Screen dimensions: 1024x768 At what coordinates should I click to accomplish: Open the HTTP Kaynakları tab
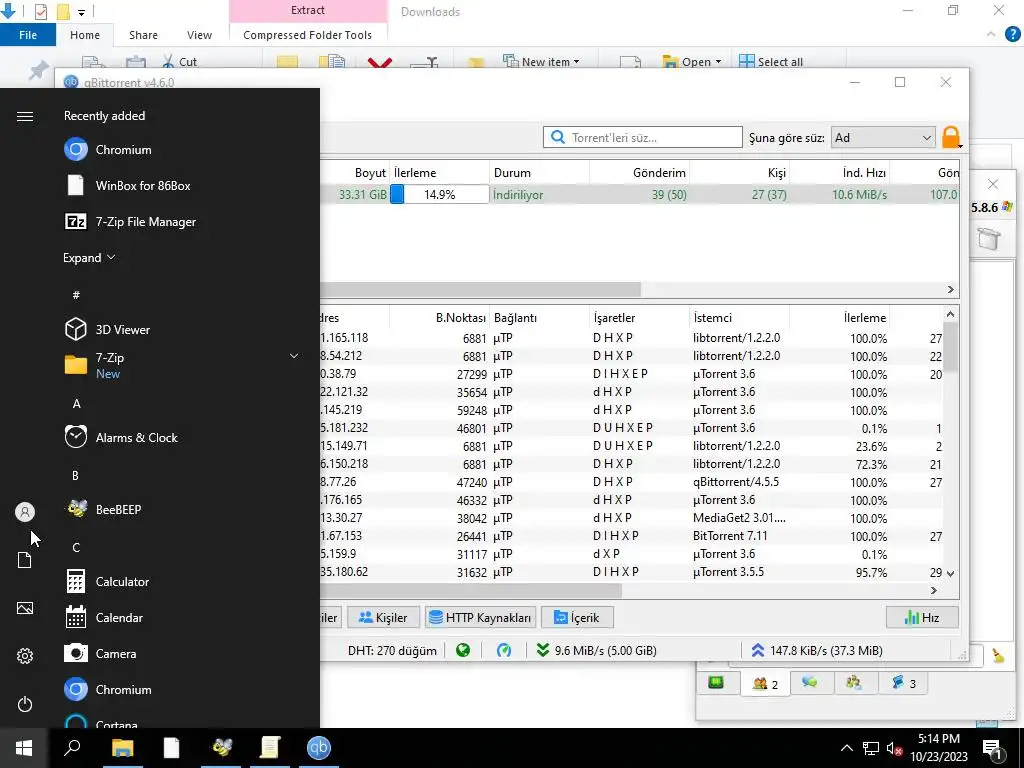(x=480, y=617)
